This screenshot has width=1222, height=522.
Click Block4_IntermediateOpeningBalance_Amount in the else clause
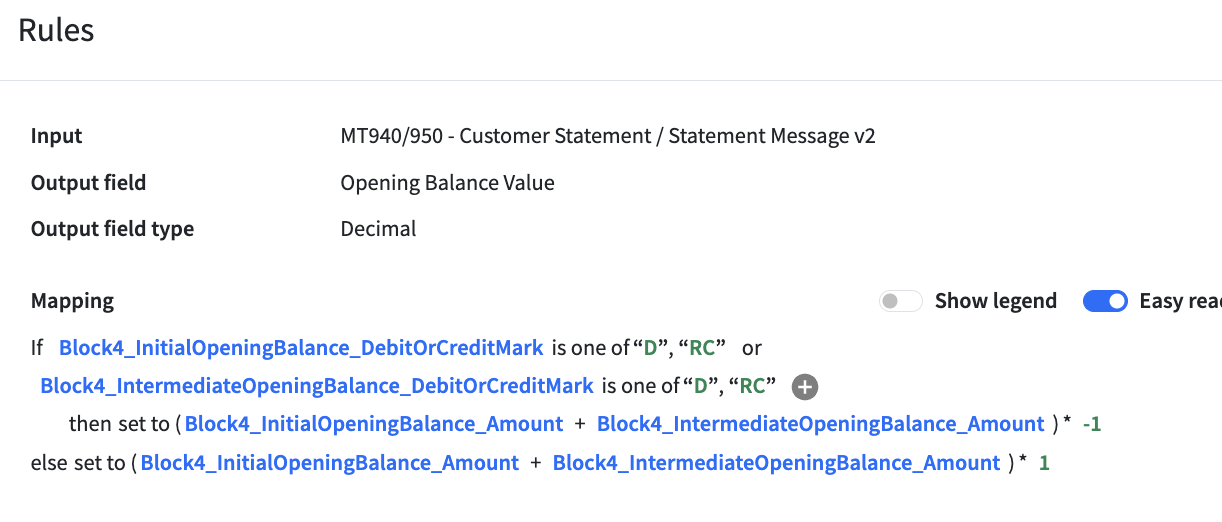click(x=776, y=463)
